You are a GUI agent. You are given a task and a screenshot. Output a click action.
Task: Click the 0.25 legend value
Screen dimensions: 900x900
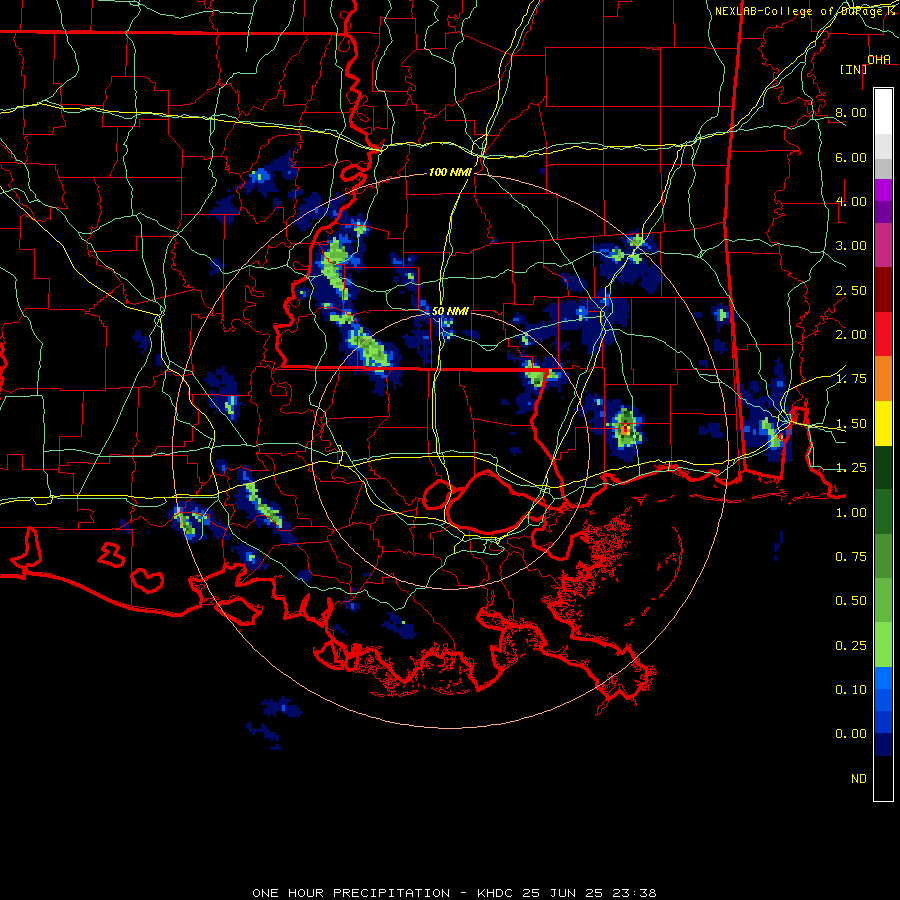(x=851, y=646)
